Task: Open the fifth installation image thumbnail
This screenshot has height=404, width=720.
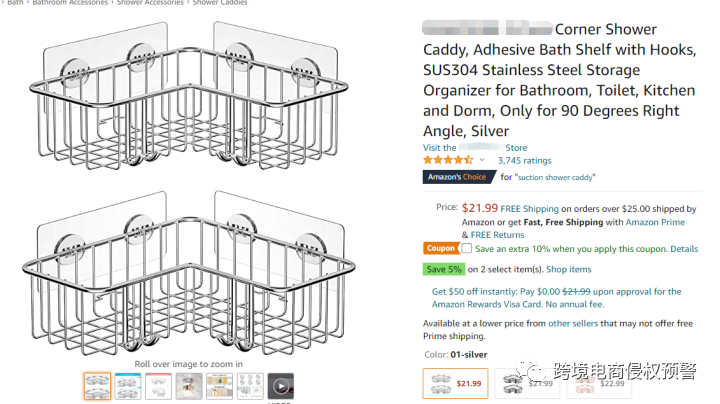Action: [x=220, y=387]
